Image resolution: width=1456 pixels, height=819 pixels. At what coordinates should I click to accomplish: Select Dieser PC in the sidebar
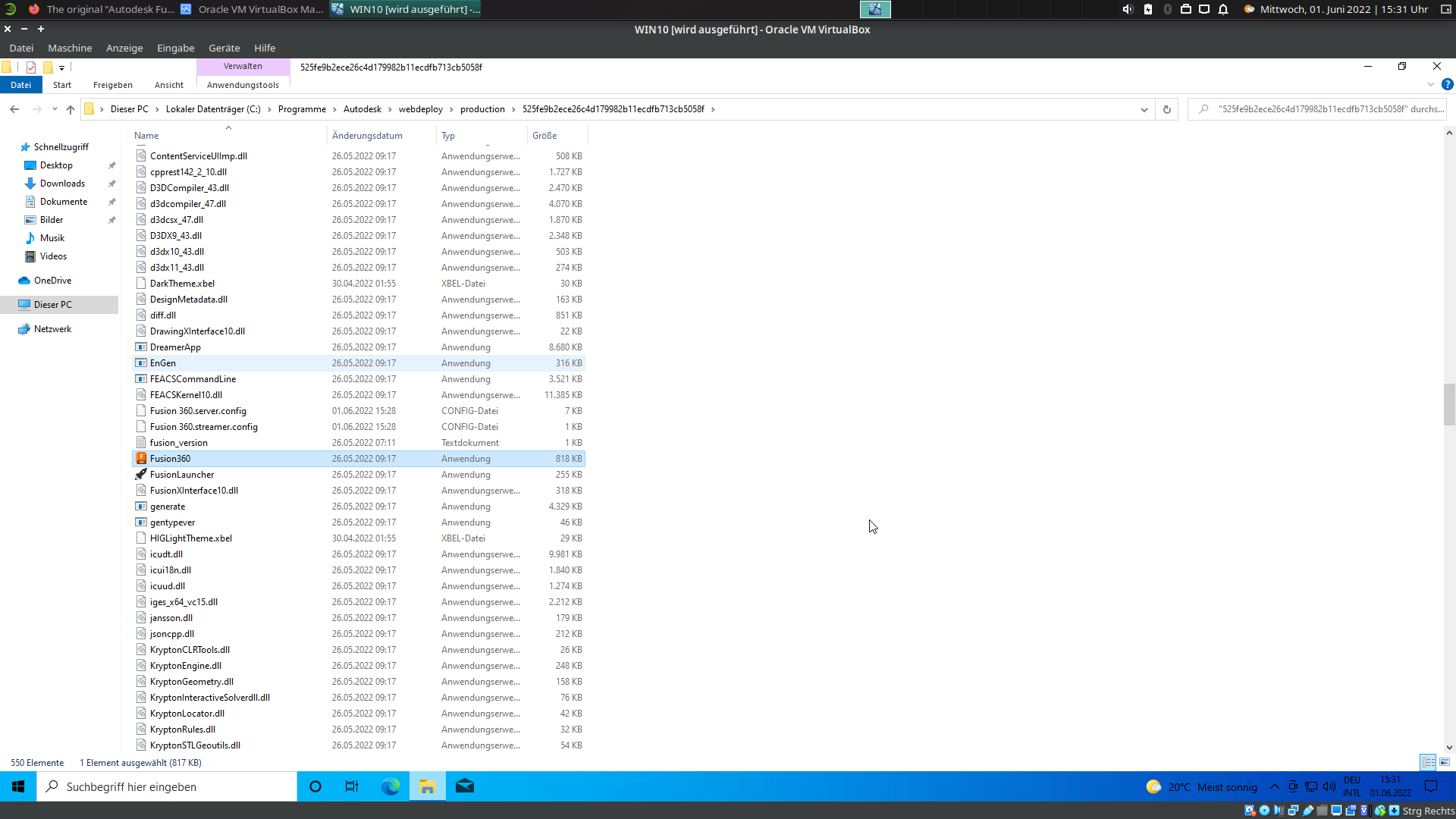[52, 304]
